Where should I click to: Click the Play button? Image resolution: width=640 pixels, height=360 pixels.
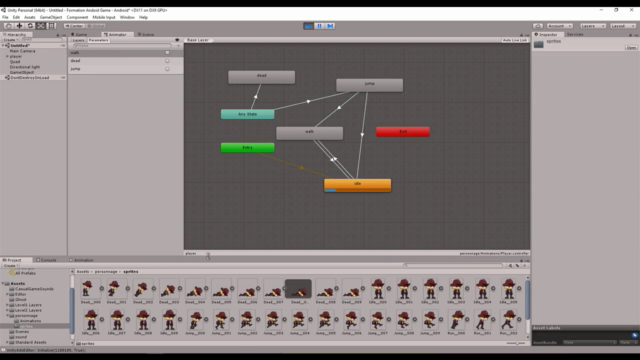click(309, 26)
